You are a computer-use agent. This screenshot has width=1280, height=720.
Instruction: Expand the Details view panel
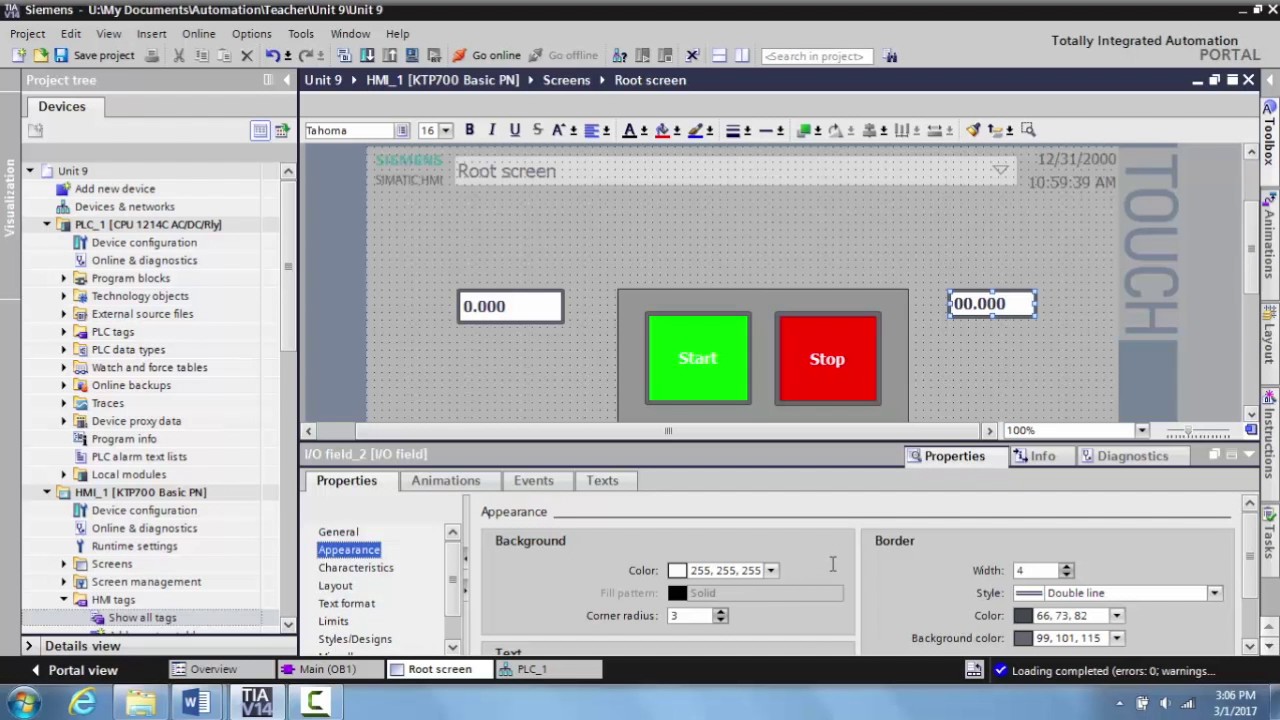(x=29, y=646)
